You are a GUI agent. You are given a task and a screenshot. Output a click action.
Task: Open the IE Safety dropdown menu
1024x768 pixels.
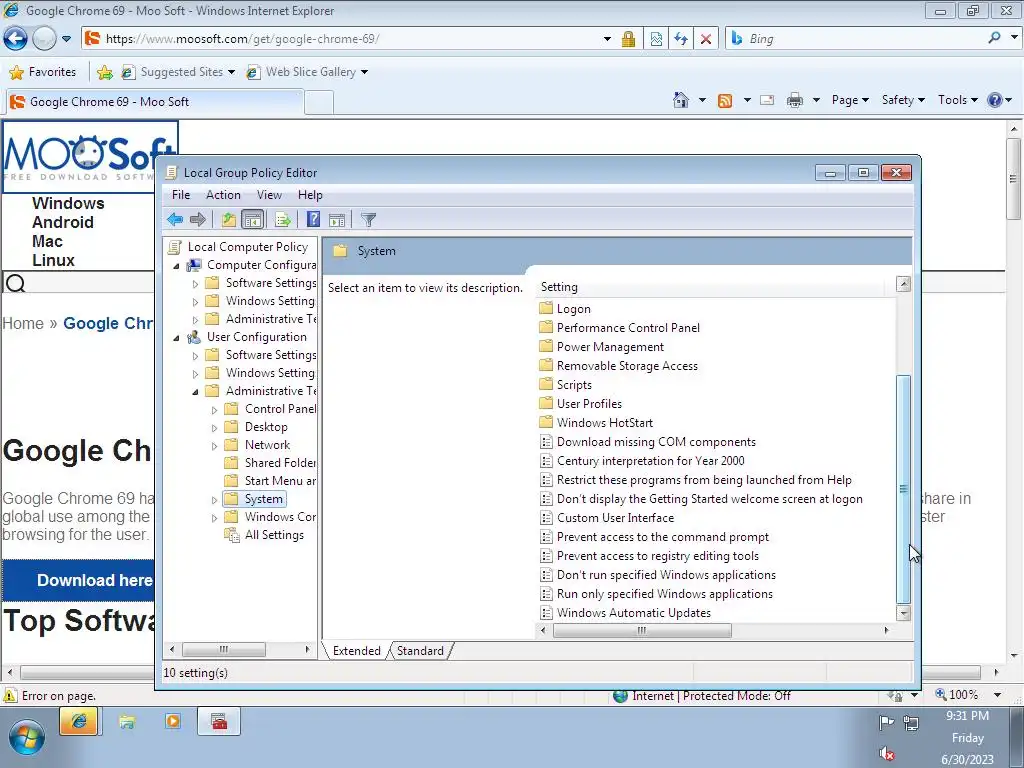tap(903, 100)
